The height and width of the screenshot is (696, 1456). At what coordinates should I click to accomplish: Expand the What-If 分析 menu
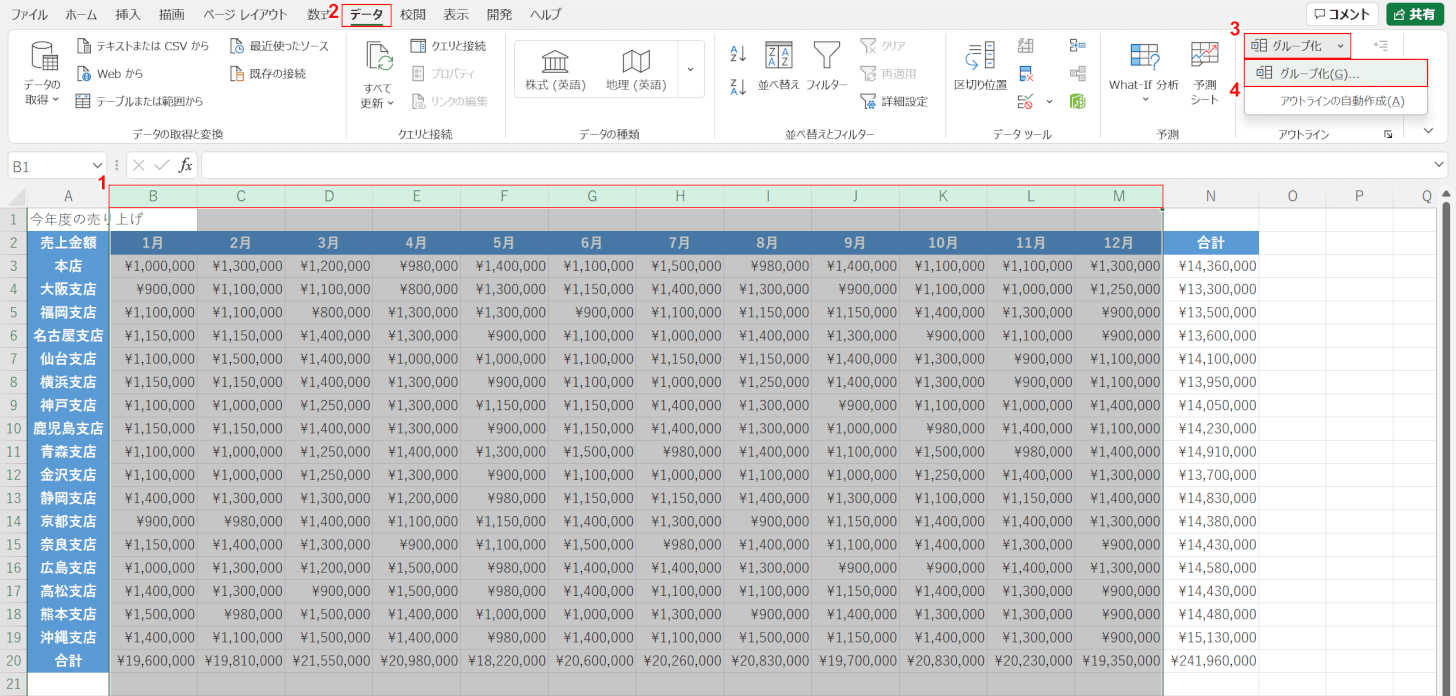(x=1143, y=72)
